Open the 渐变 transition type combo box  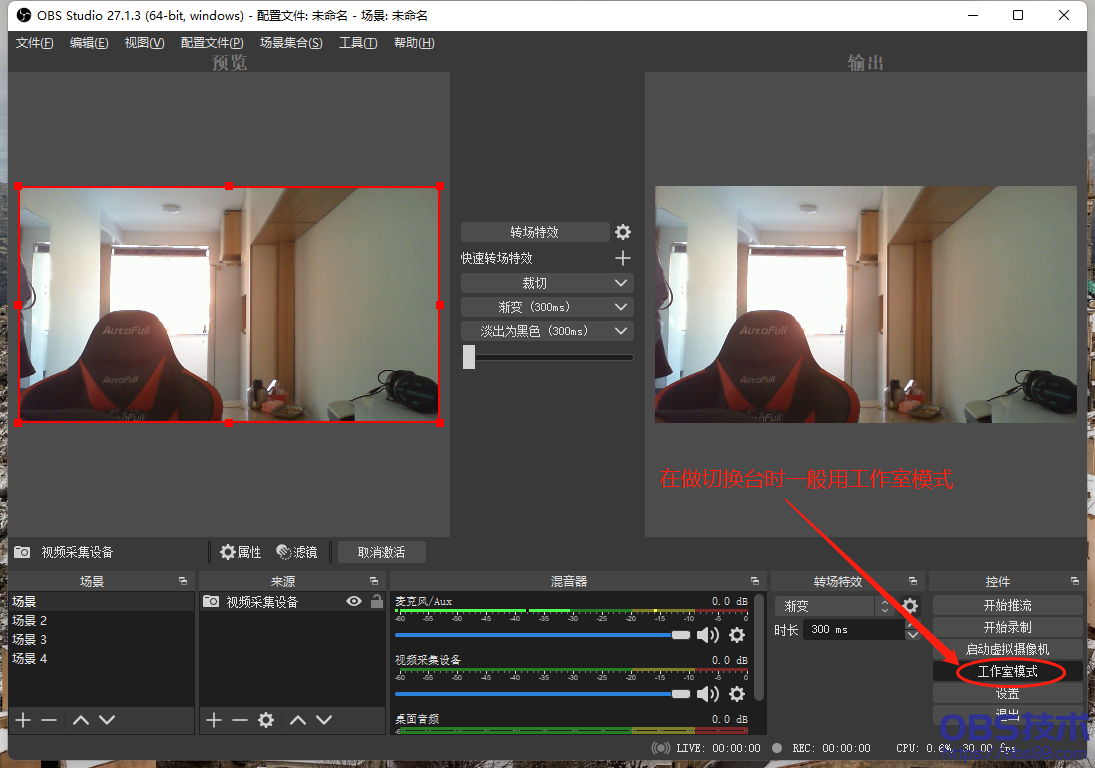pyautogui.click(x=834, y=606)
